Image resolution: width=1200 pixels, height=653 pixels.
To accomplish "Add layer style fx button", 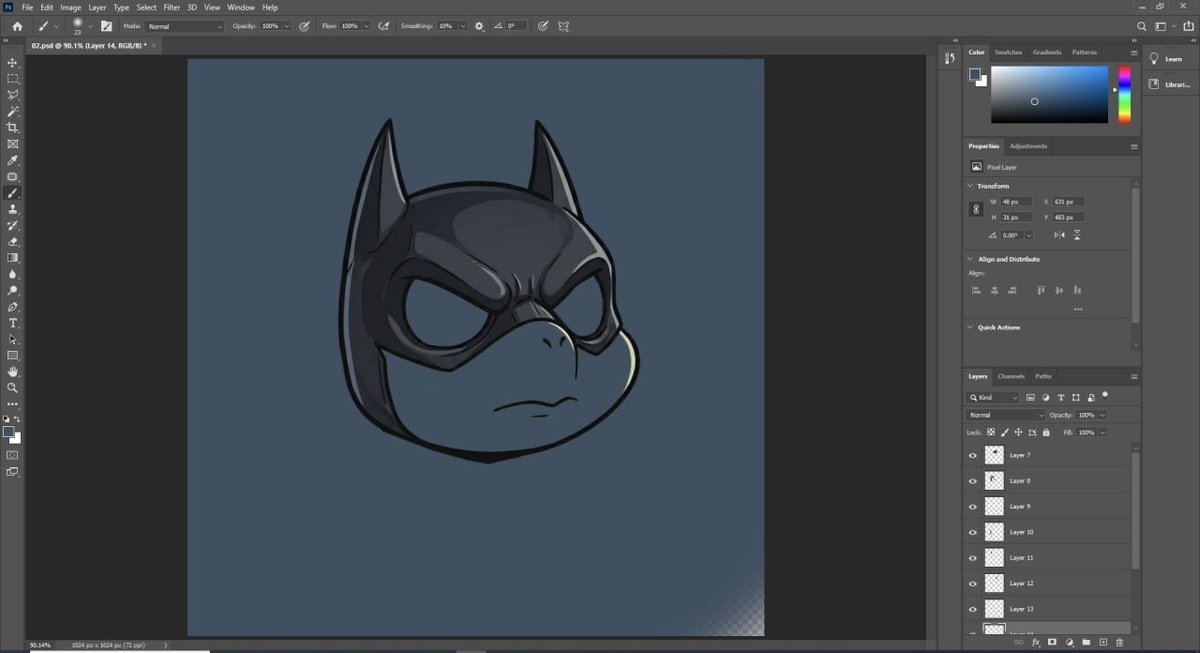I will pyautogui.click(x=1036, y=642).
